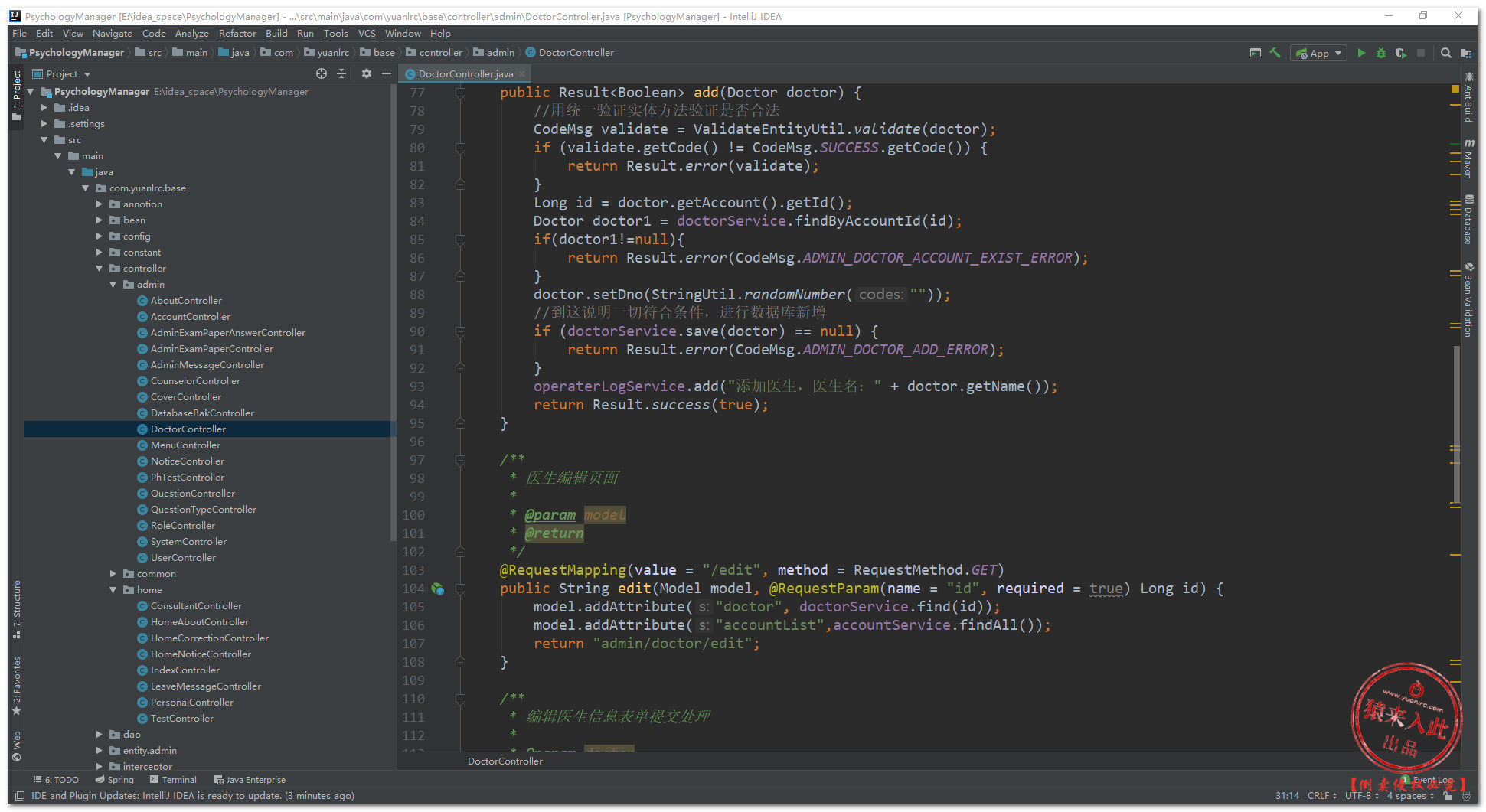Image resolution: width=1486 pixels, height=812 pixels.
Task: Open Project panel settings gear
Action: click(x=366, y=73)
